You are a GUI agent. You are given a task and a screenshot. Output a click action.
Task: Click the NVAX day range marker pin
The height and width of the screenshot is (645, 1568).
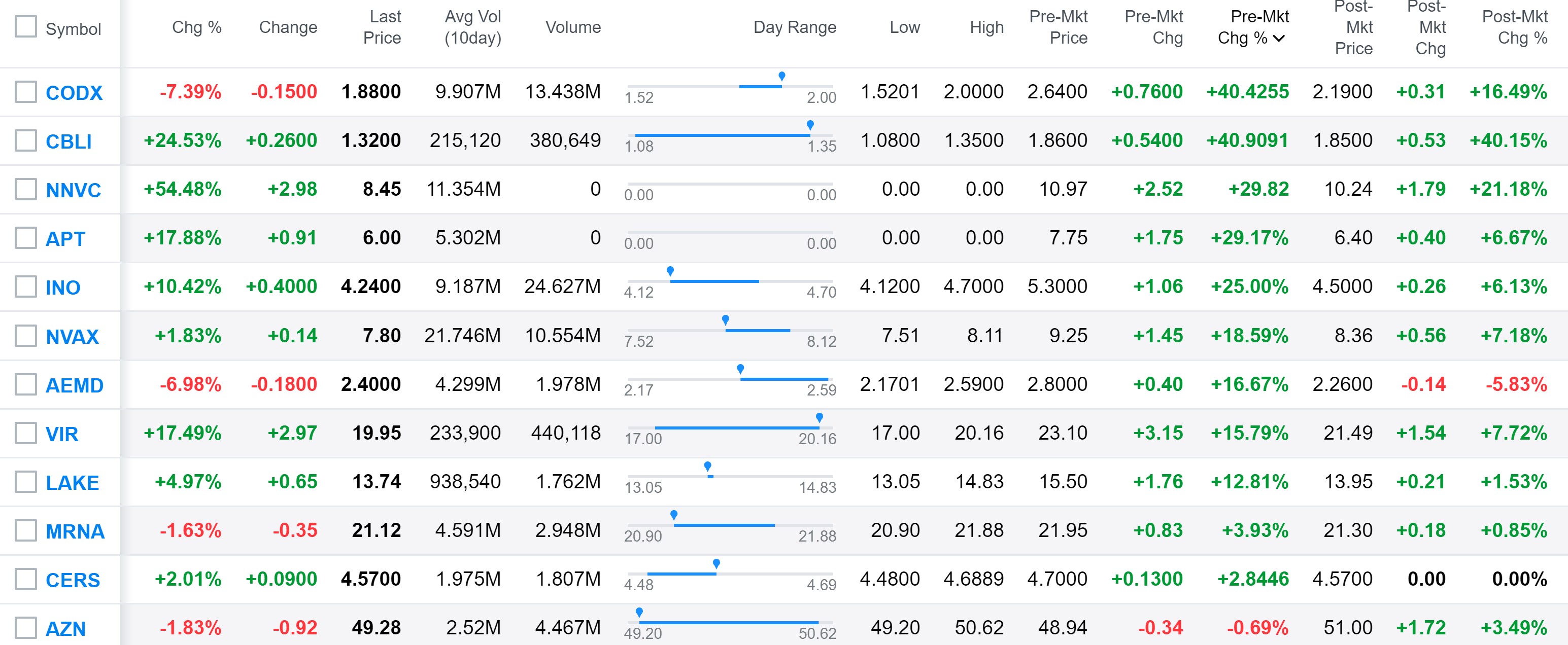[725, 320]
